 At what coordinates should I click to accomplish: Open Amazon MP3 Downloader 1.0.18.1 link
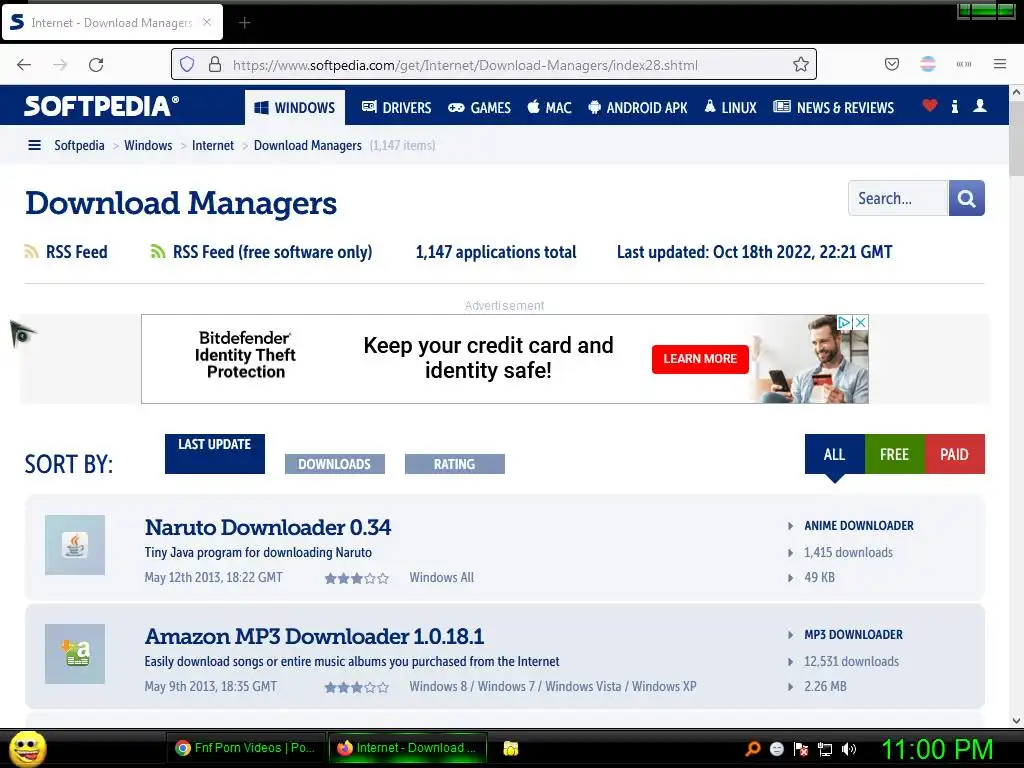point(314,636)
